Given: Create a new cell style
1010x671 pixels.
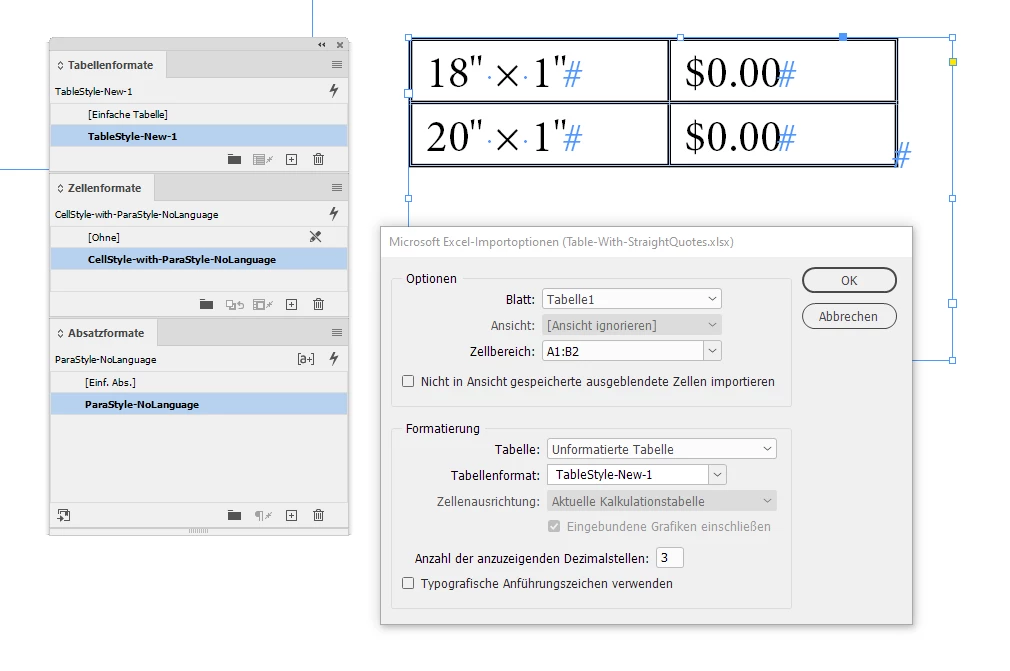Looking at the screenshot, I should pos(291,304).
